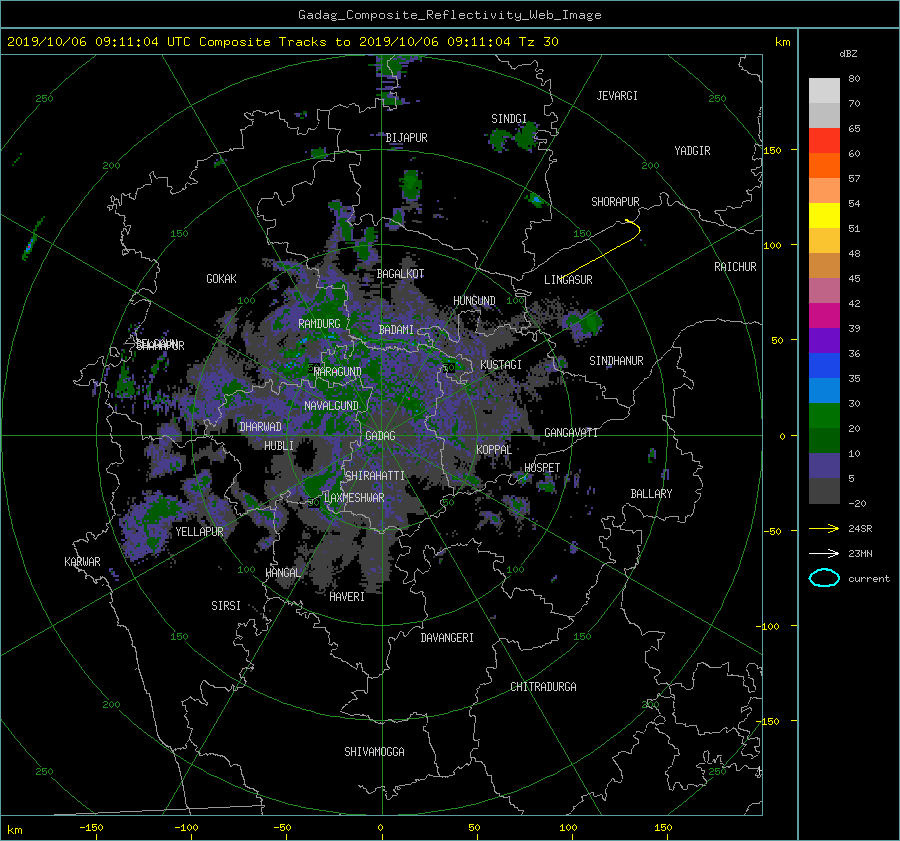Image resolution: width=900 pixels, height=841 pixels.
Task: Click the DHARWAD city label
Action: coord(261,427)
